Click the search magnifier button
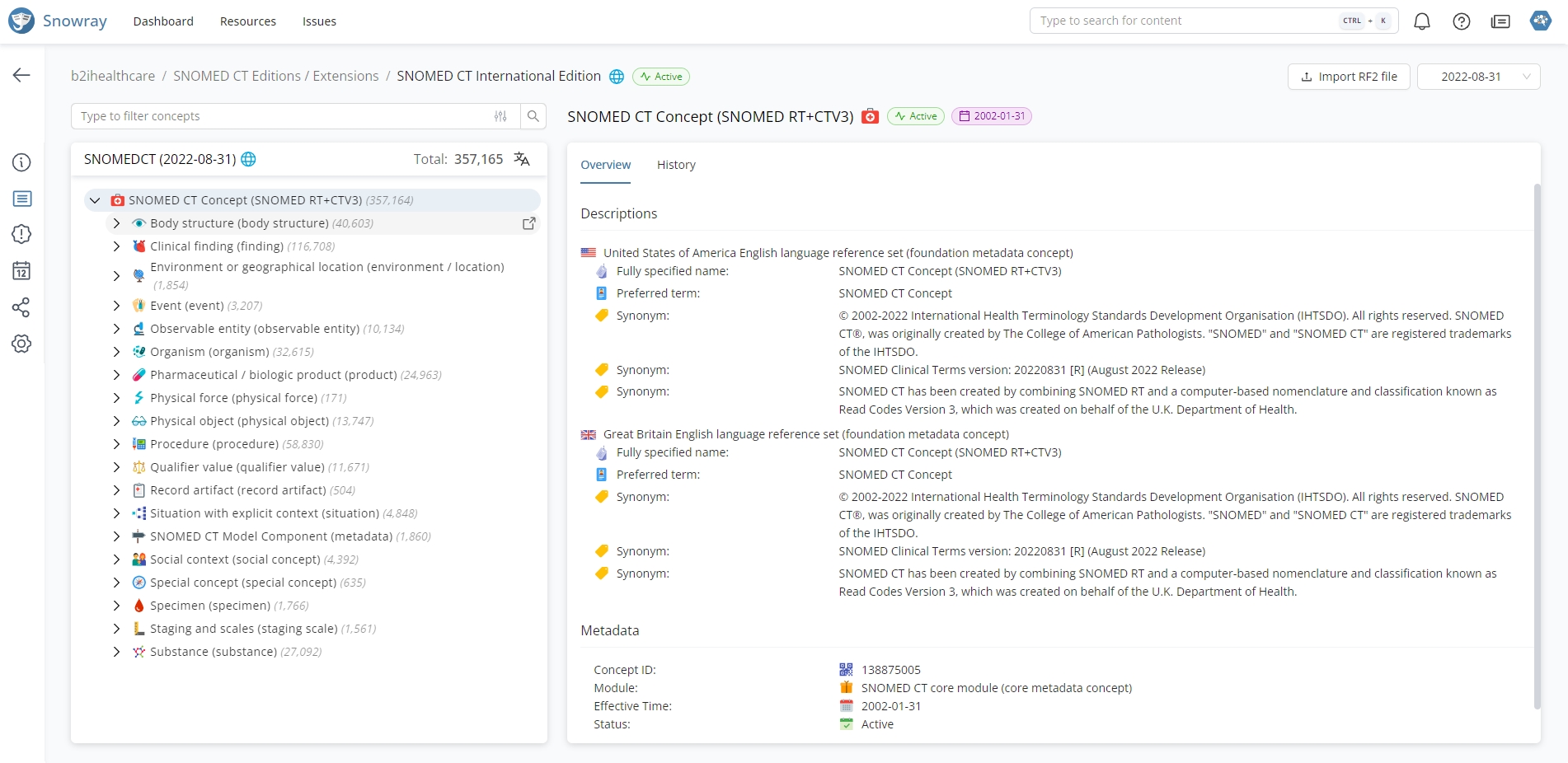Viewport: 1568px width, 763px height. click(x=533, y=116)
